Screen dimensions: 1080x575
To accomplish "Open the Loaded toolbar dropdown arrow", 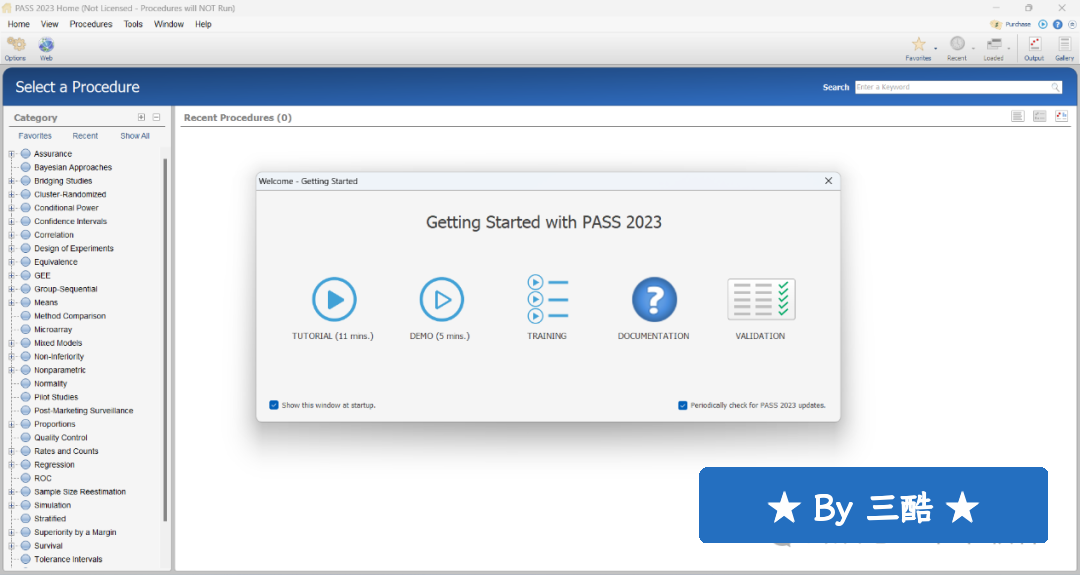I will point(1009,48).
